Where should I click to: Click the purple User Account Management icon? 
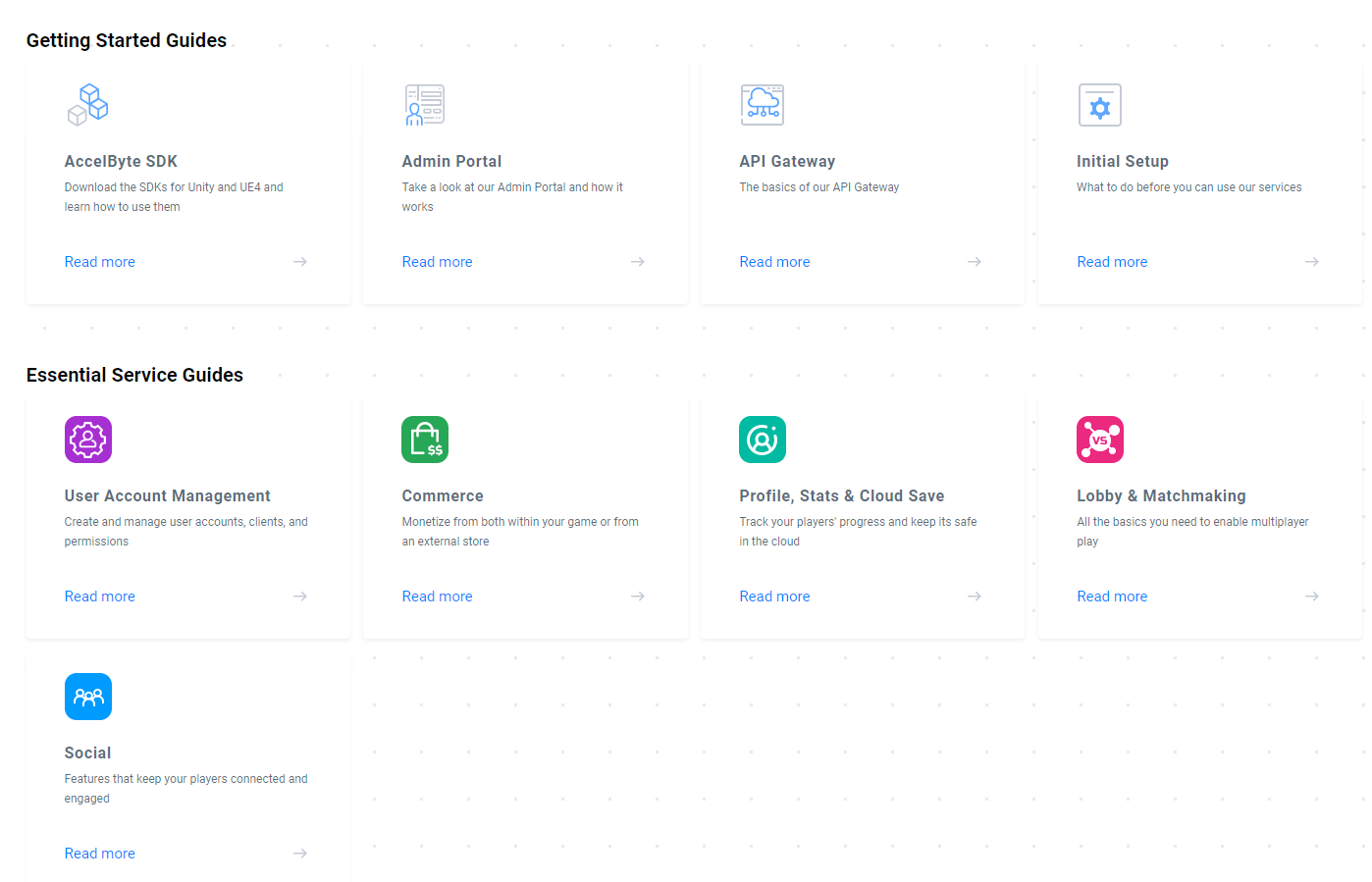pos(88,440)
